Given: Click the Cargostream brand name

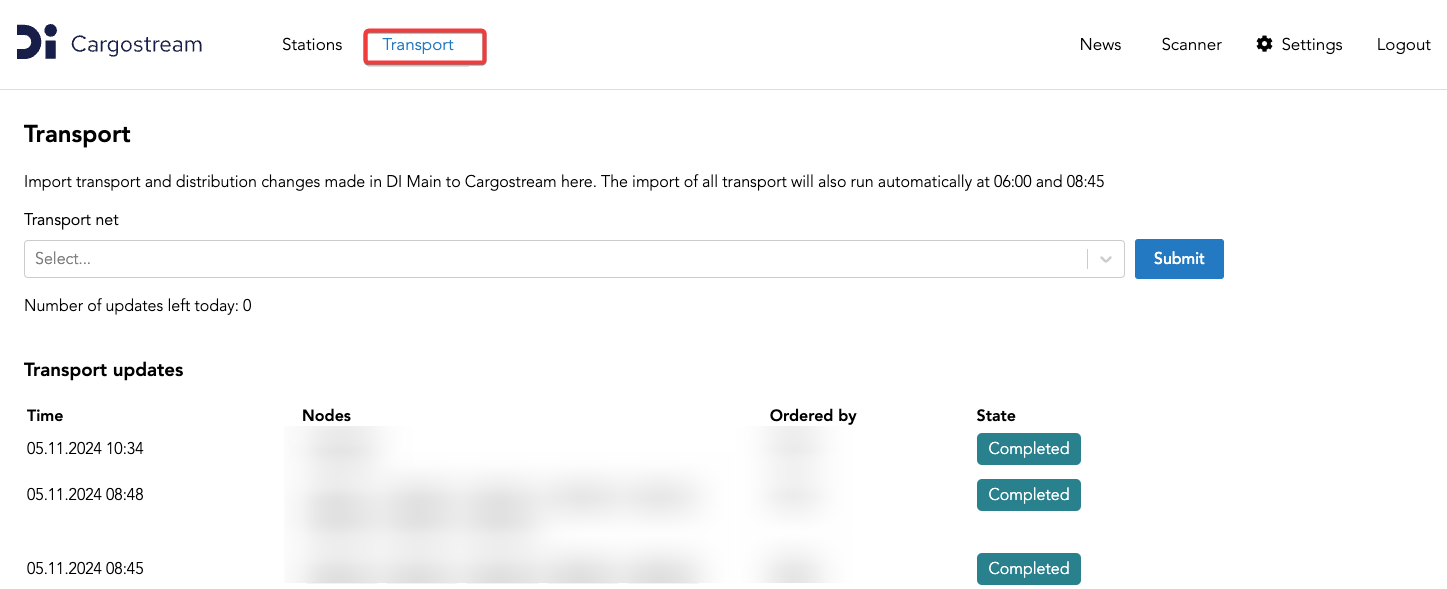Looking at the screenshot, I should pyautogui.click(x=137, y=44).
